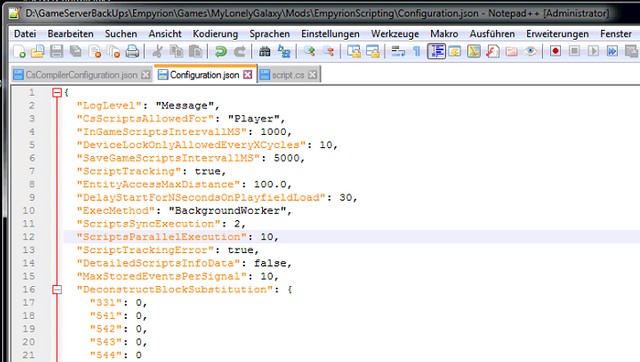640x362 pixels.
Task: Collapse DeconstructBlockSubstitution fold marker
Action: [57, 290]
